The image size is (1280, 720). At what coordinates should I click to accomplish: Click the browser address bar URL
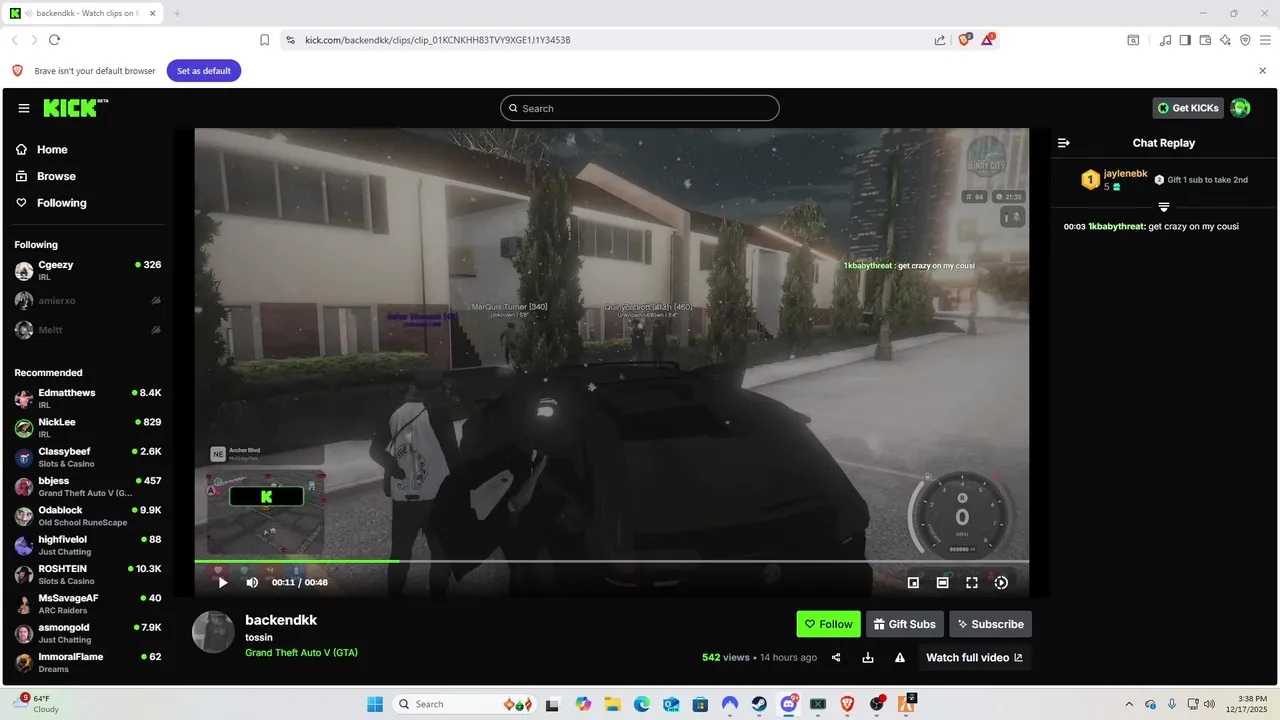tap(437, 40)
